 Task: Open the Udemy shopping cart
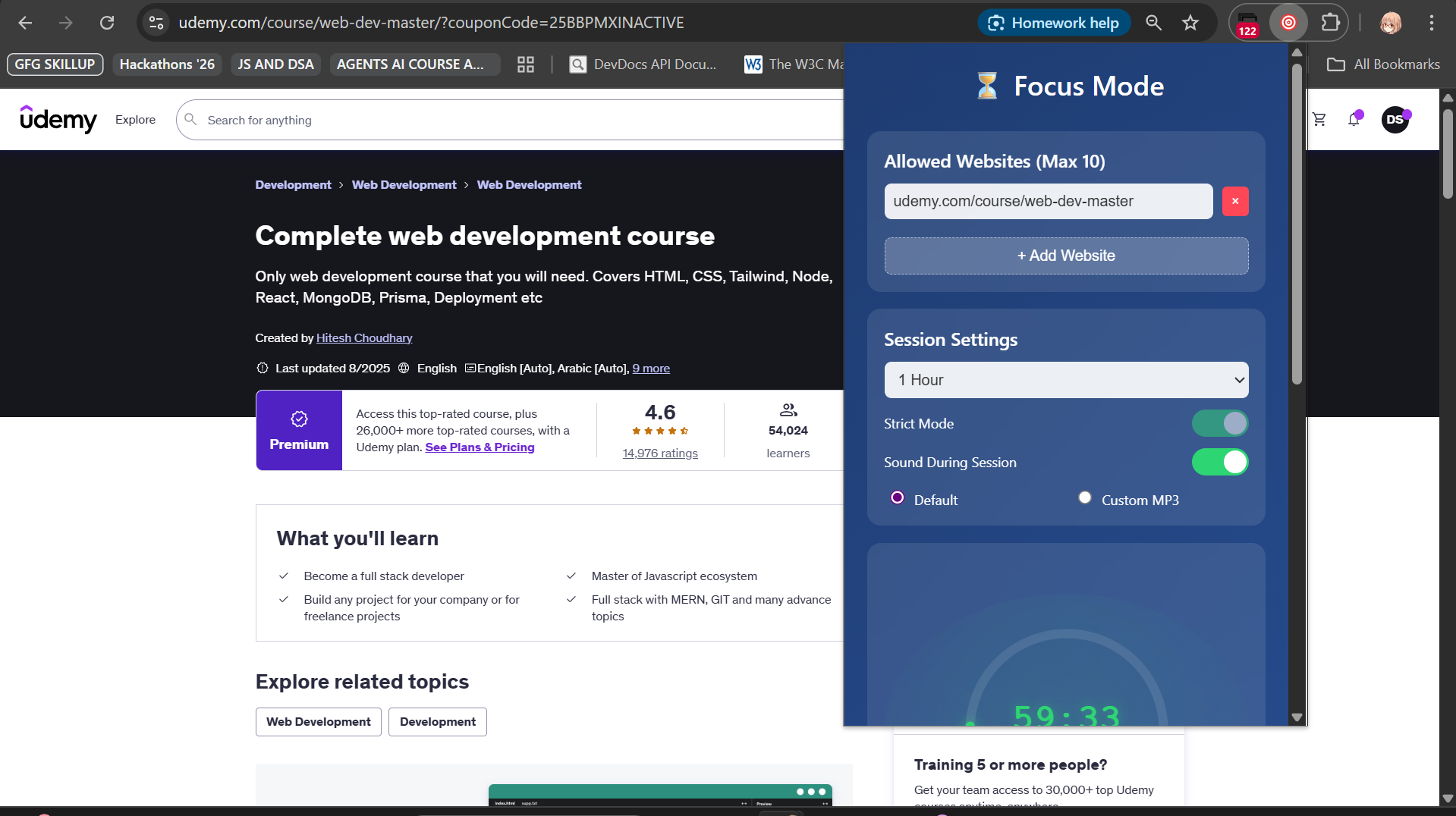tap(1319, 119)
